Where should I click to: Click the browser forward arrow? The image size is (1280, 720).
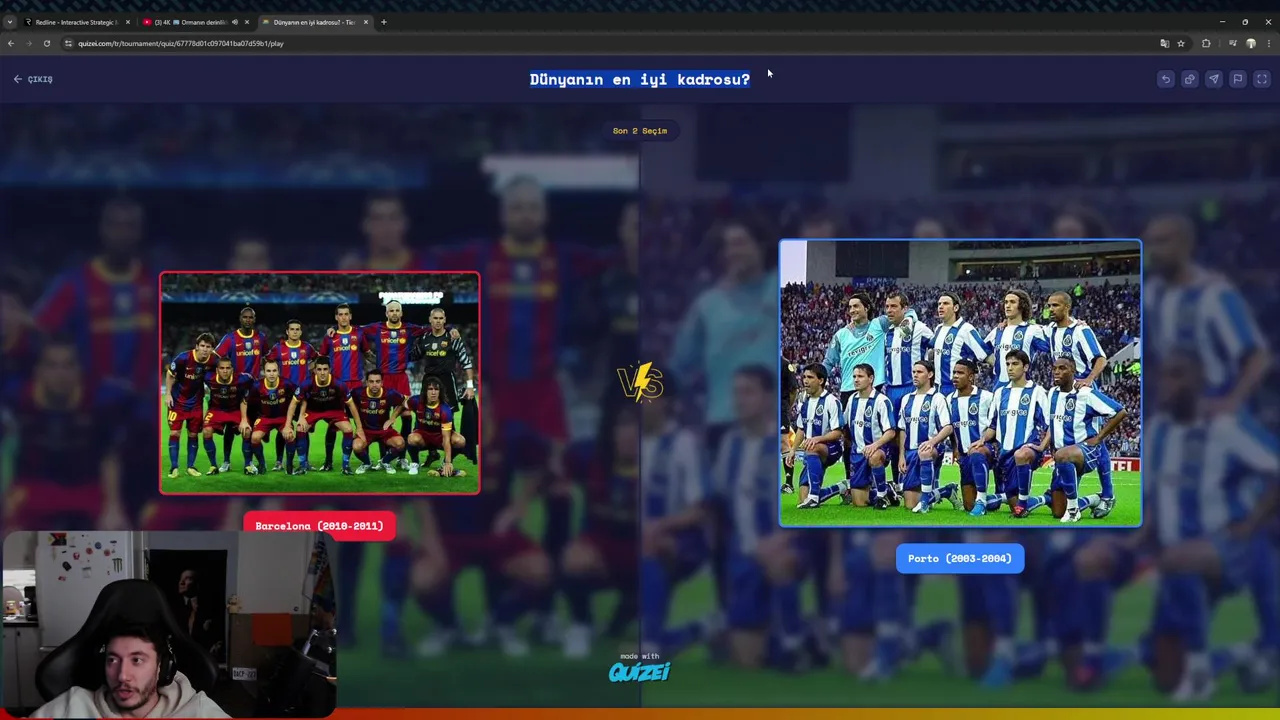click(x=28, y=43)
